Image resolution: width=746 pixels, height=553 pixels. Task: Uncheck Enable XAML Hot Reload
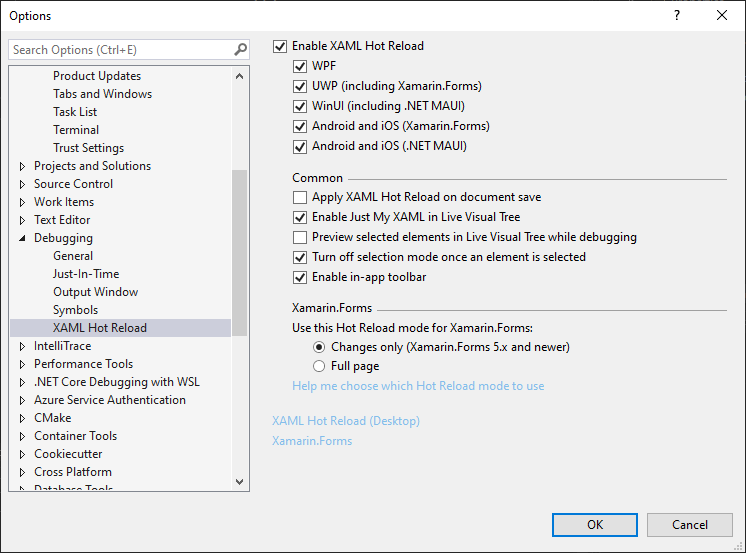click(280, 46)
